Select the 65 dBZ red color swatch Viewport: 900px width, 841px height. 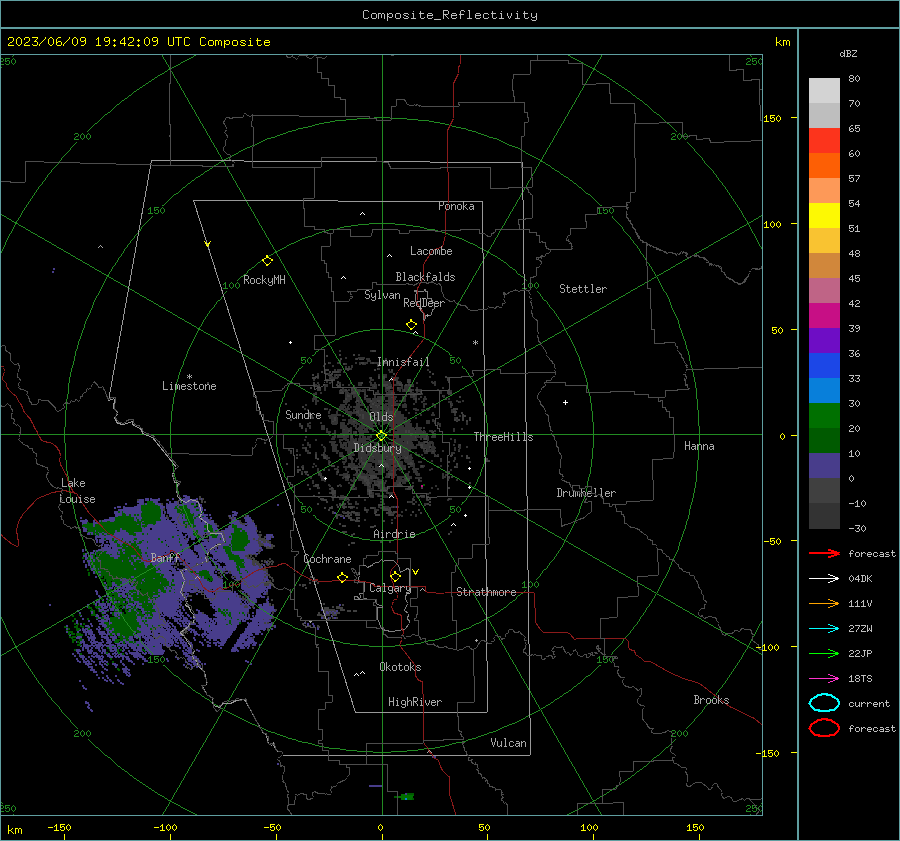click(824, 141)
